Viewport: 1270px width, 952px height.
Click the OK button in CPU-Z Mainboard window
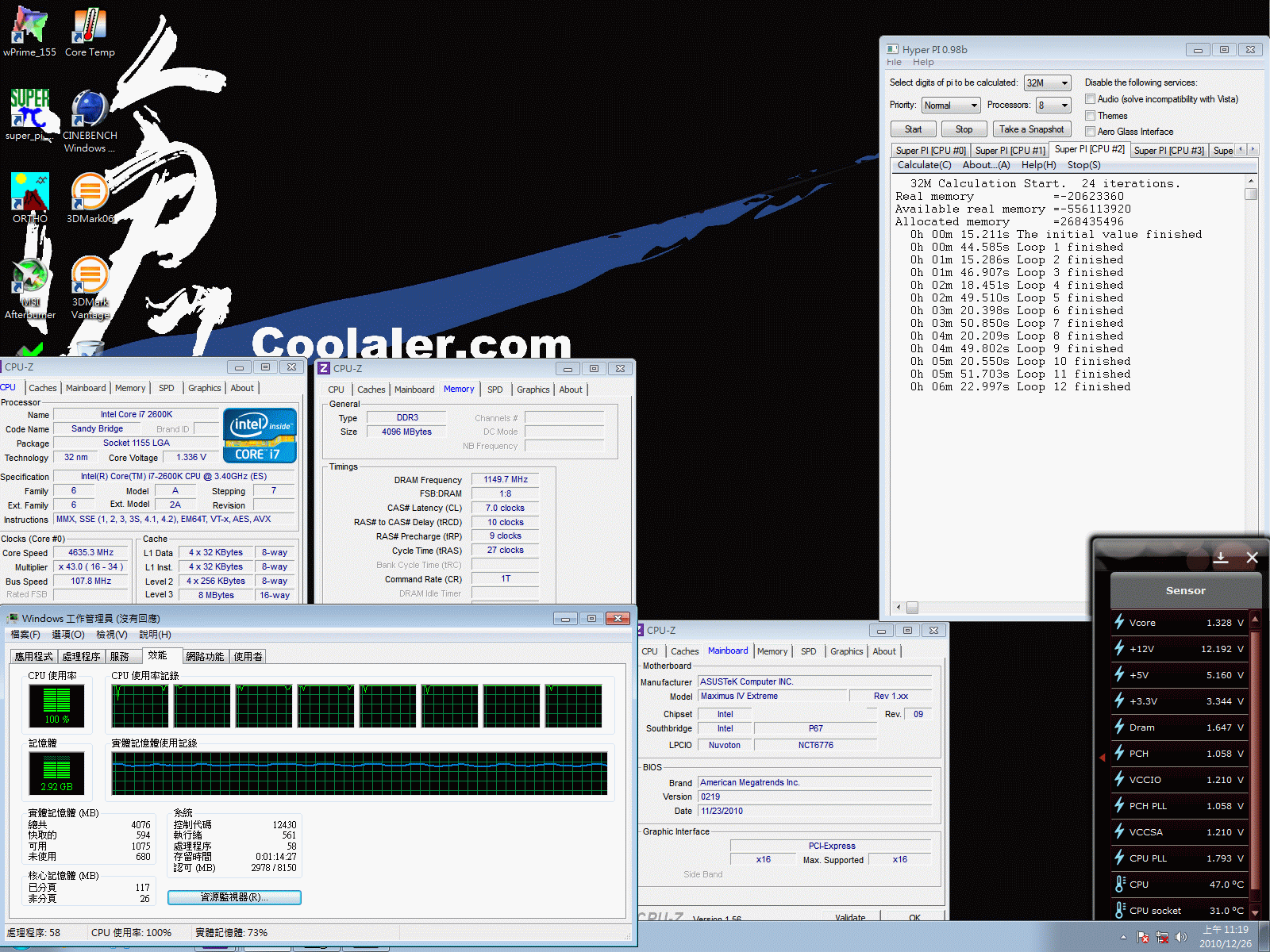pos(914,916)
